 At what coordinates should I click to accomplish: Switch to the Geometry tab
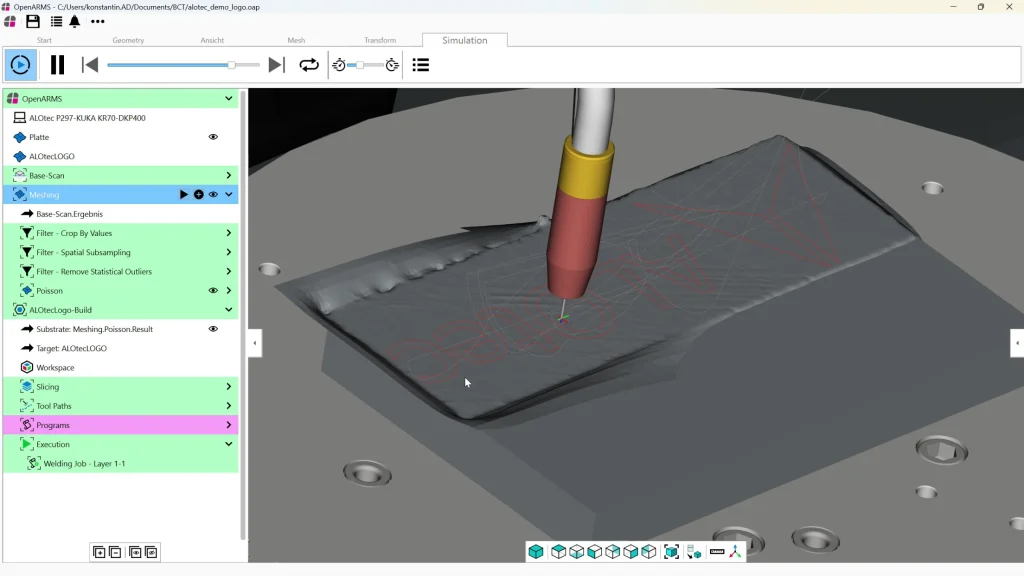coord(128,40)
